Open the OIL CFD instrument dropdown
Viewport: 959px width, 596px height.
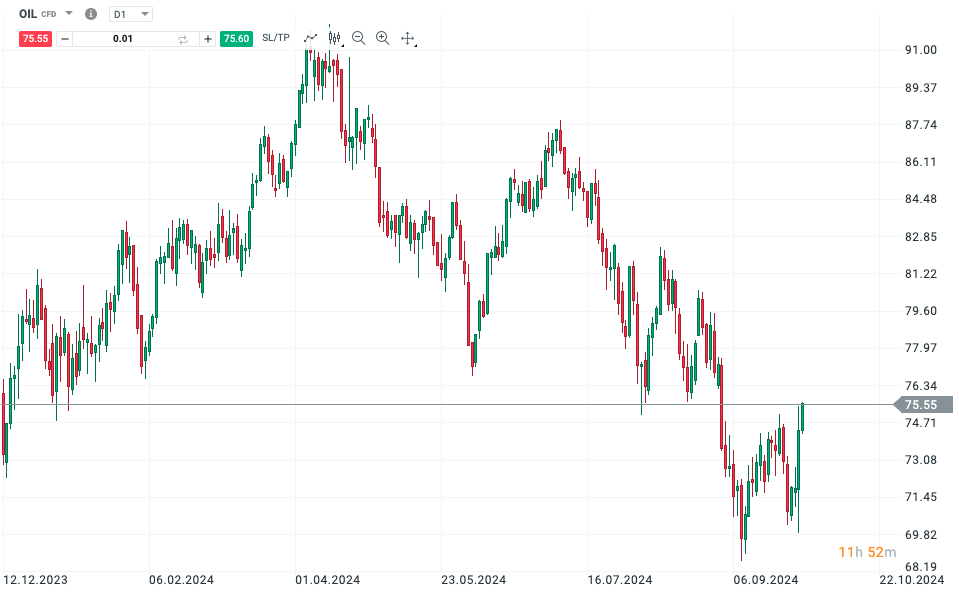[68, 14]
